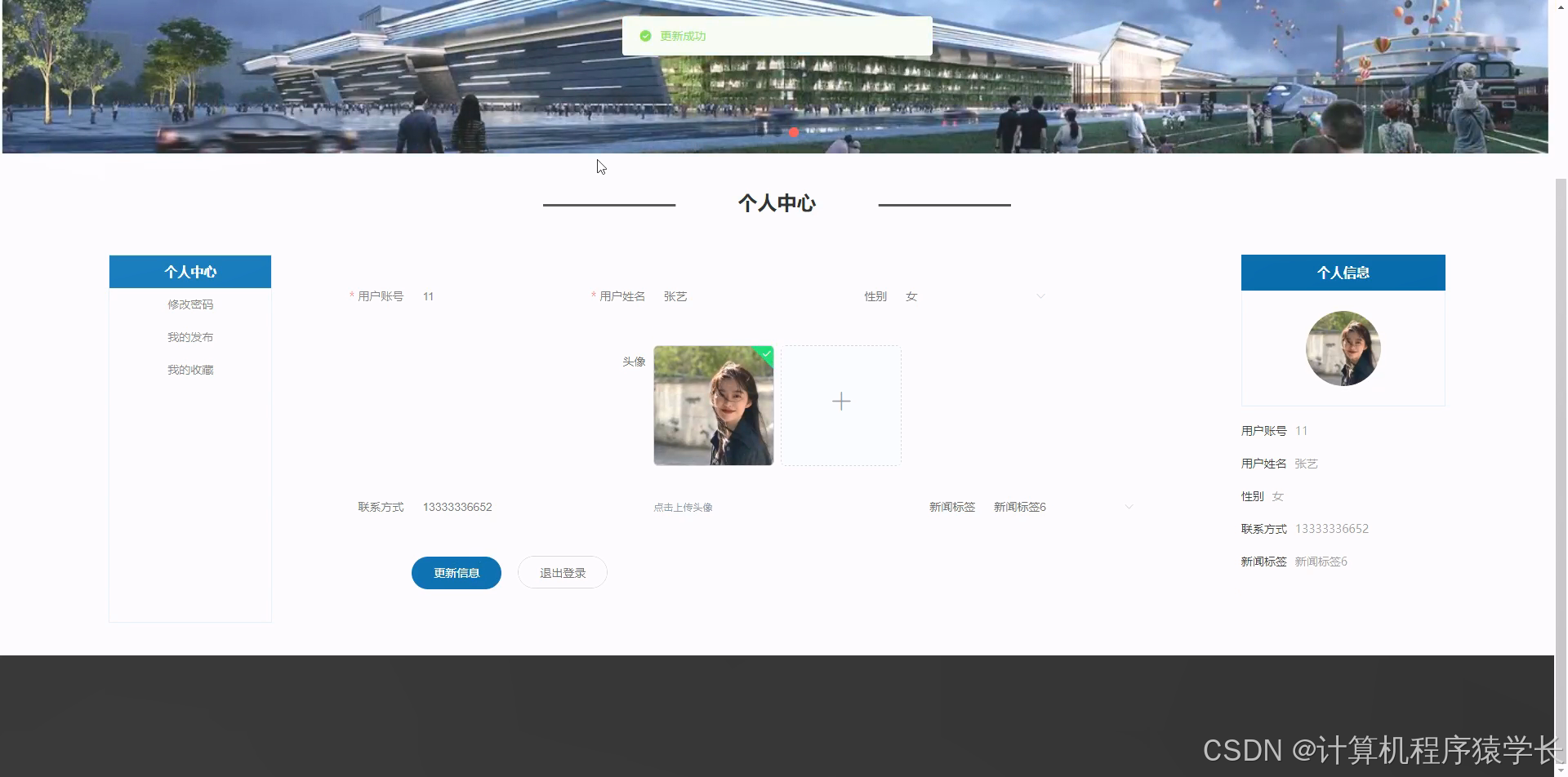Expand the 新闻标签 news tag dropdown arrow
This screenshot has width=1568, height=777.
click(1129, 507)
